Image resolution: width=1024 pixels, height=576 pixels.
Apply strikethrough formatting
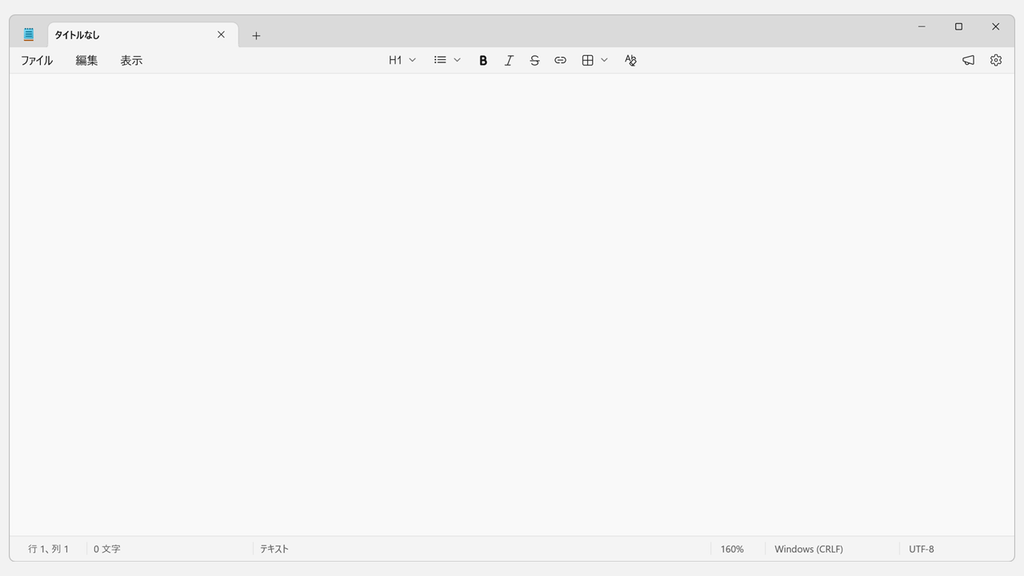(534, 60)
